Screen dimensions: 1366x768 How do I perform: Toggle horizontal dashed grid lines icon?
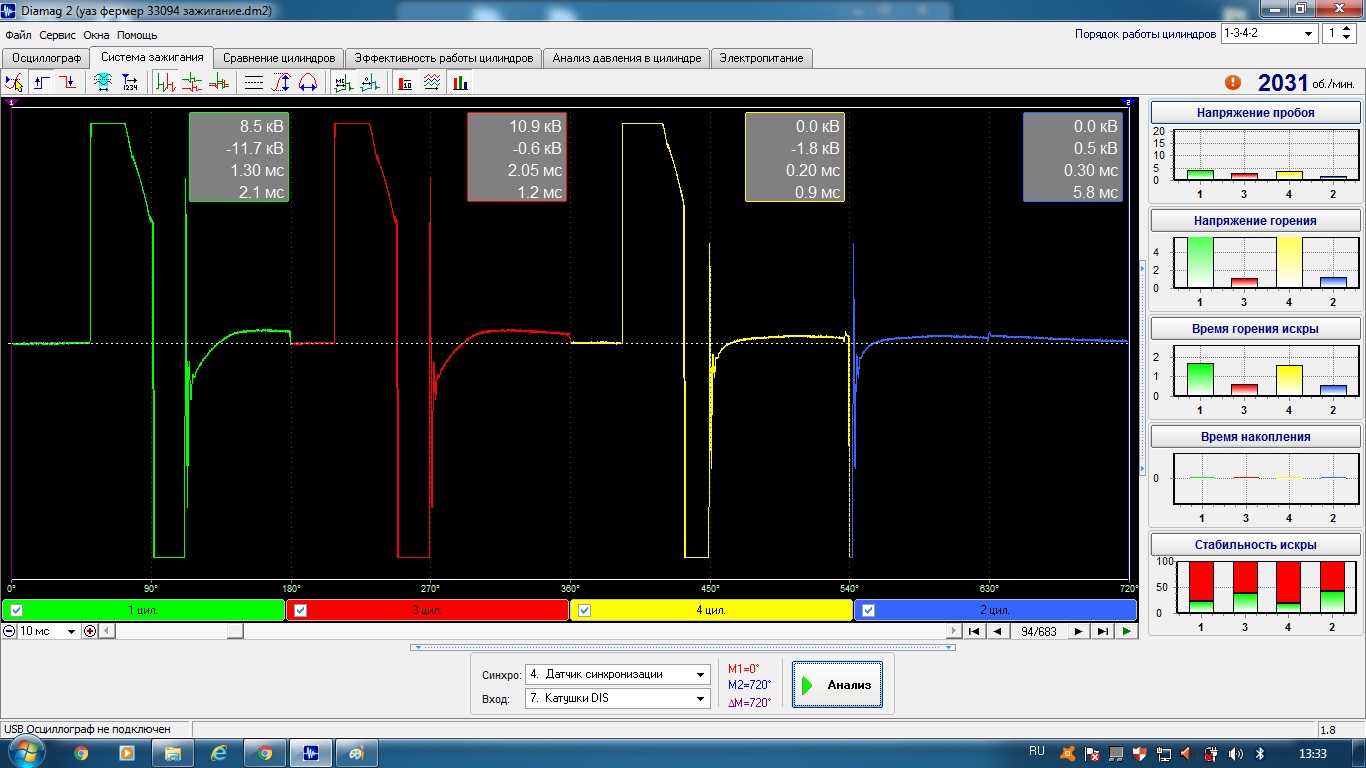[x=254, y=83]
